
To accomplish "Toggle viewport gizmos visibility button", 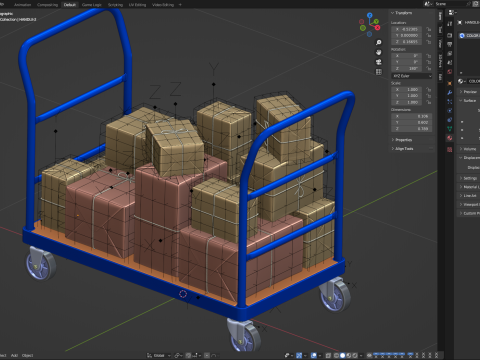I will click(299, 355).
